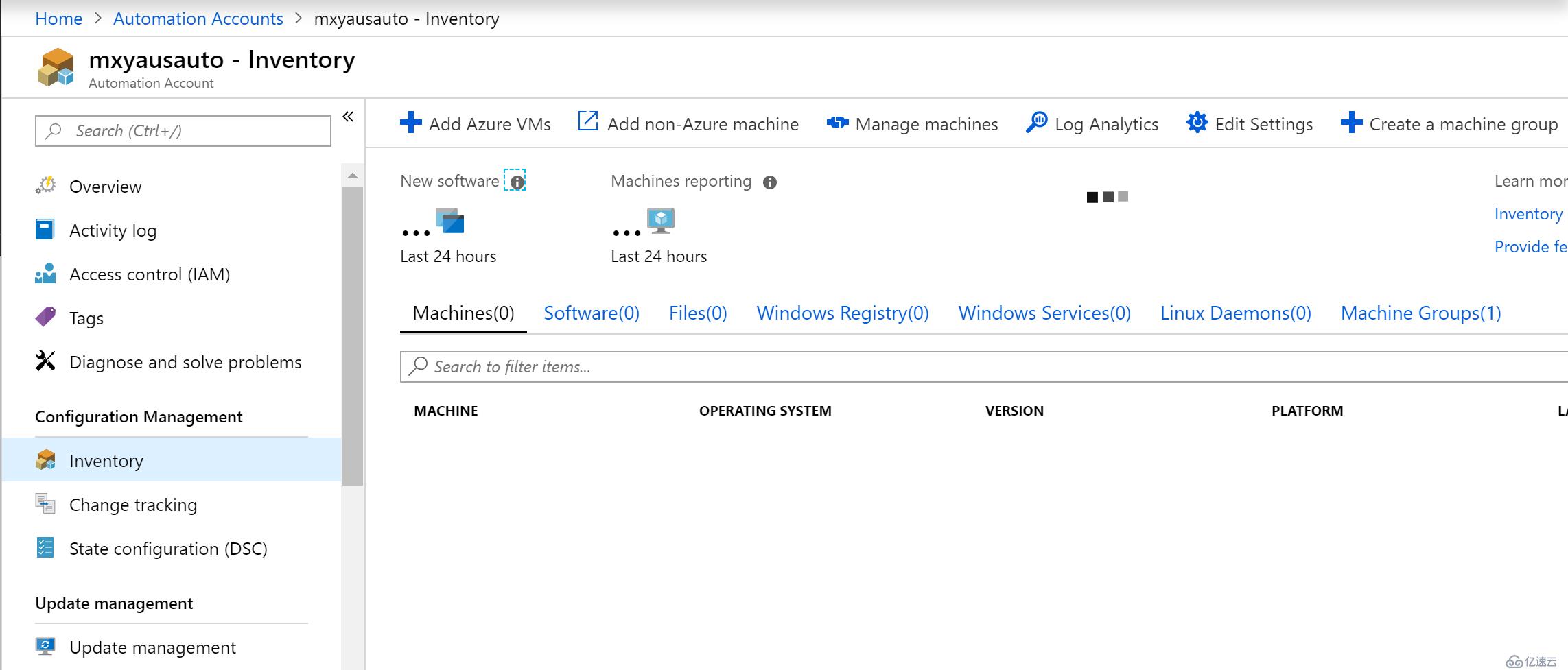Click the Automation Account icon in page header
This screenshot has height=670, width=1568.
[x=56, y=67]
